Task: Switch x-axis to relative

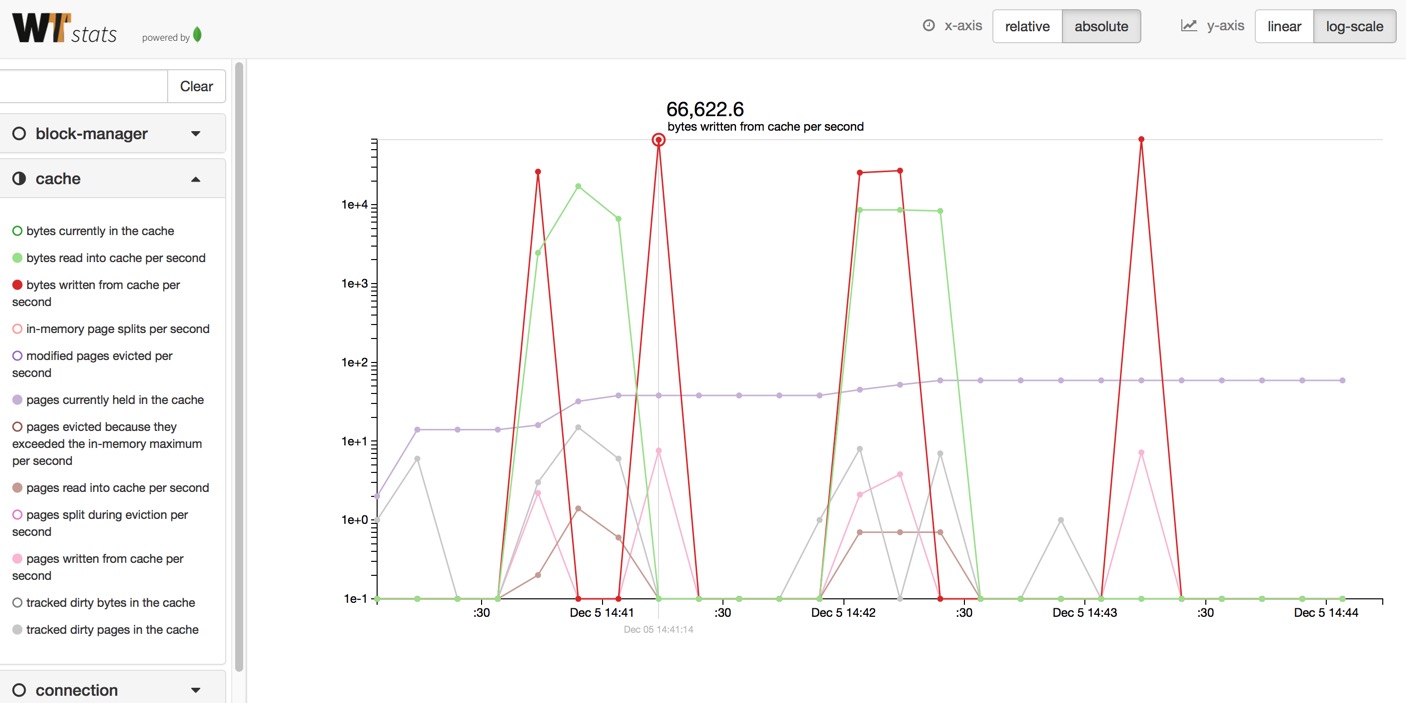Action: [1027, 26]
